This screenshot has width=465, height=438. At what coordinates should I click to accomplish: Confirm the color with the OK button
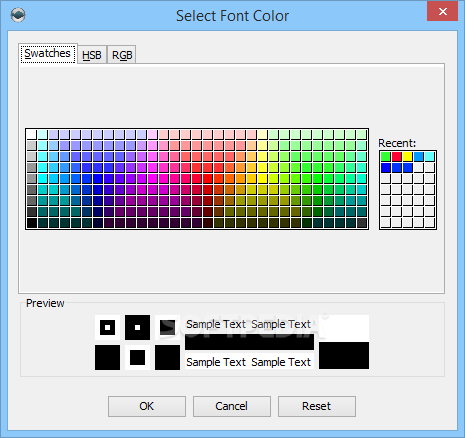click(147, 406)
